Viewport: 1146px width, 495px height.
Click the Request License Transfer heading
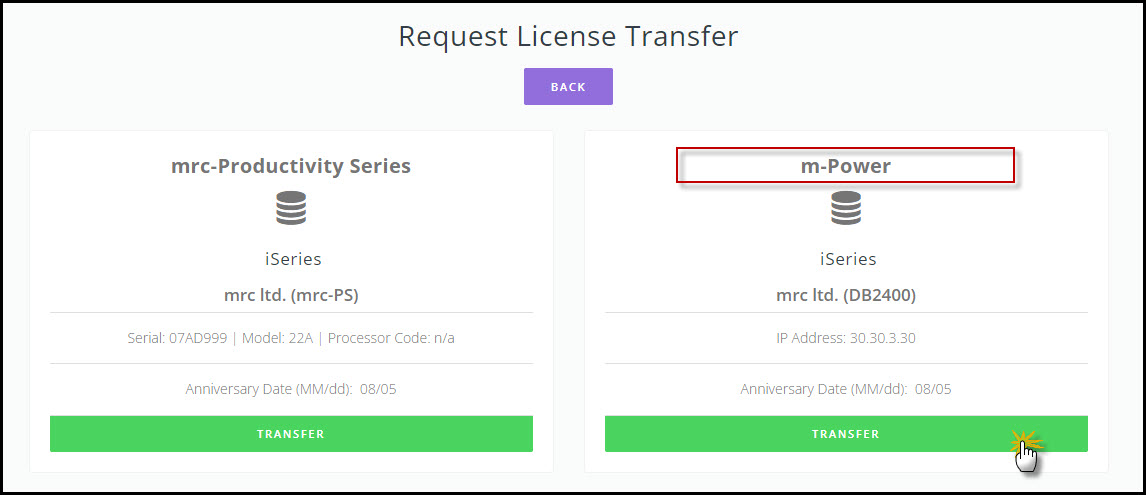tap(568, 37)
